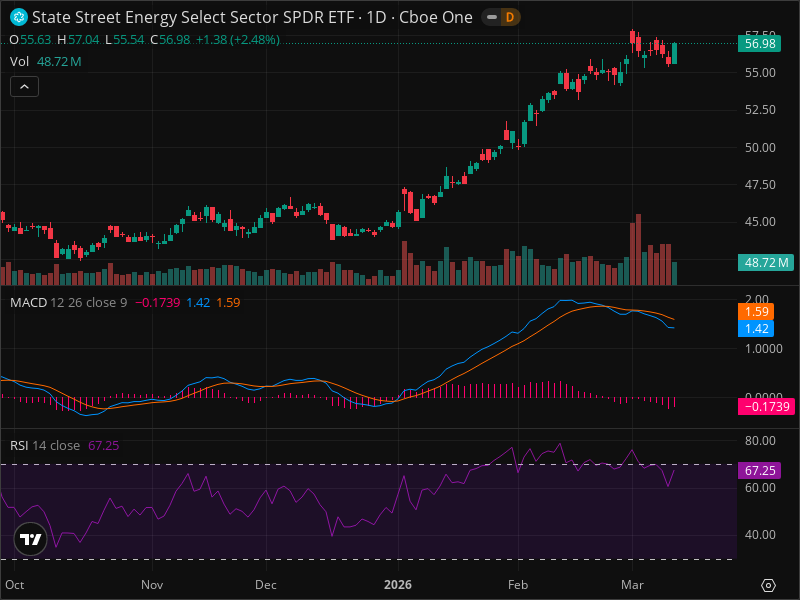Click the 56.98 last price label
This screenshot has width=800, height=600.
tap(760, 44)
